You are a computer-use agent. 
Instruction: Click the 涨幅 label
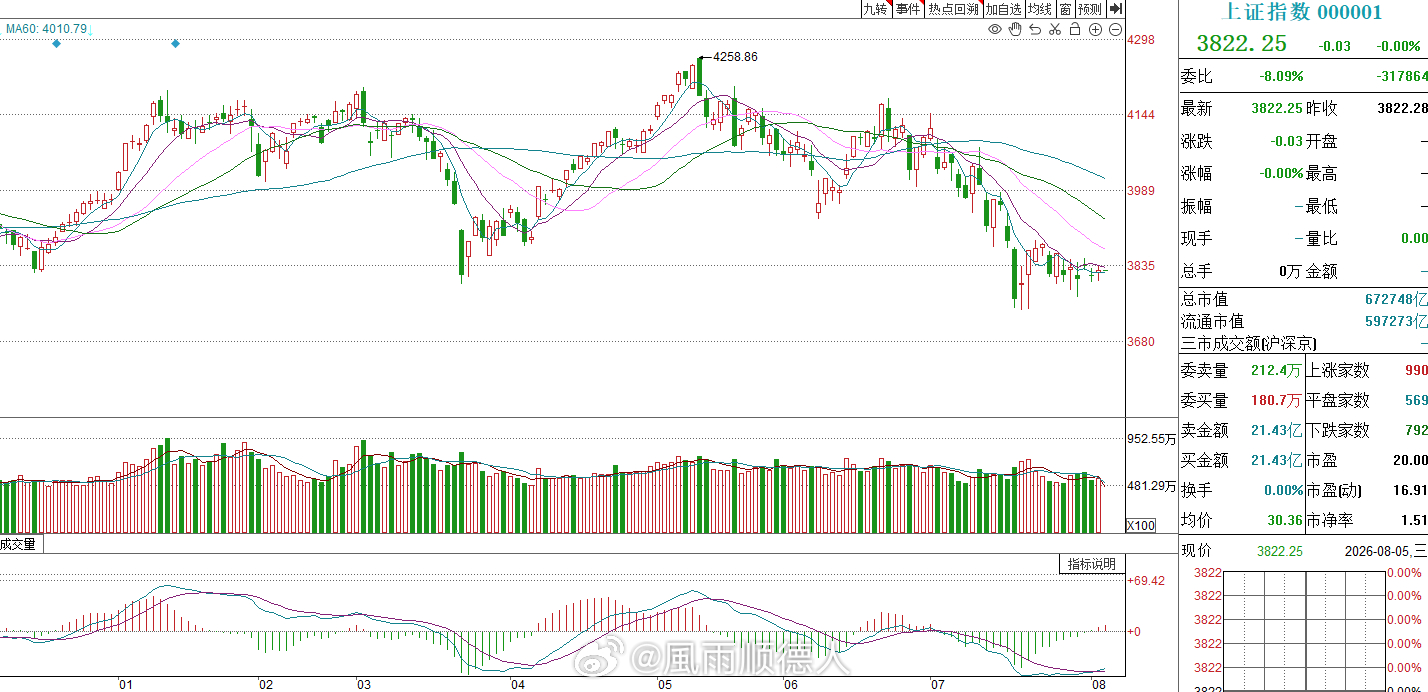point(1196,173)
